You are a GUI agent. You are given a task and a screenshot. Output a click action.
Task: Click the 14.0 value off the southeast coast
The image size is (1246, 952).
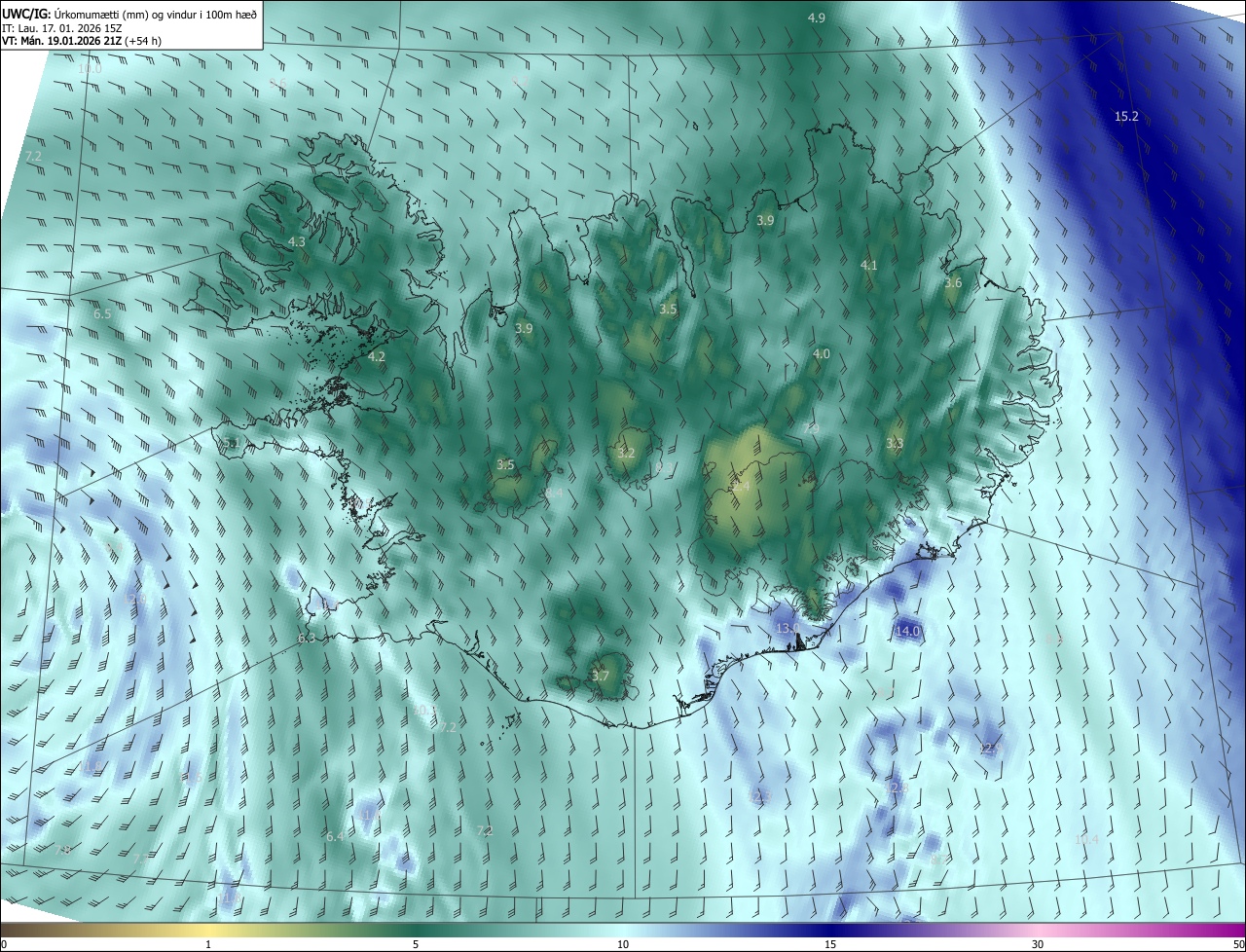(x=906, y=631)
